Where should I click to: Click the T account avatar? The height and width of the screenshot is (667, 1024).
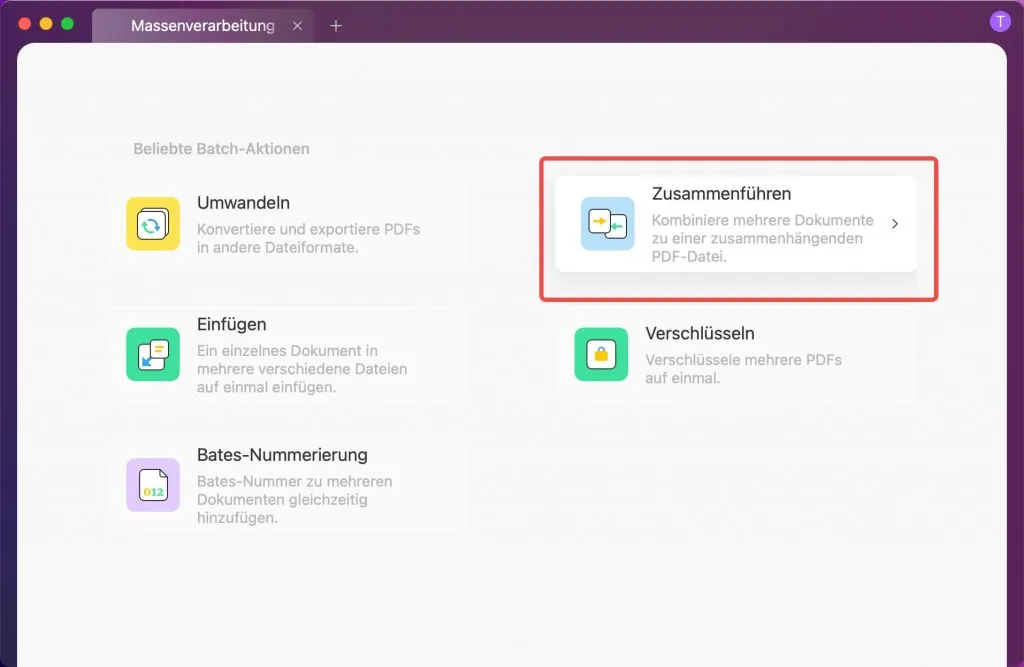point(1000,20)
